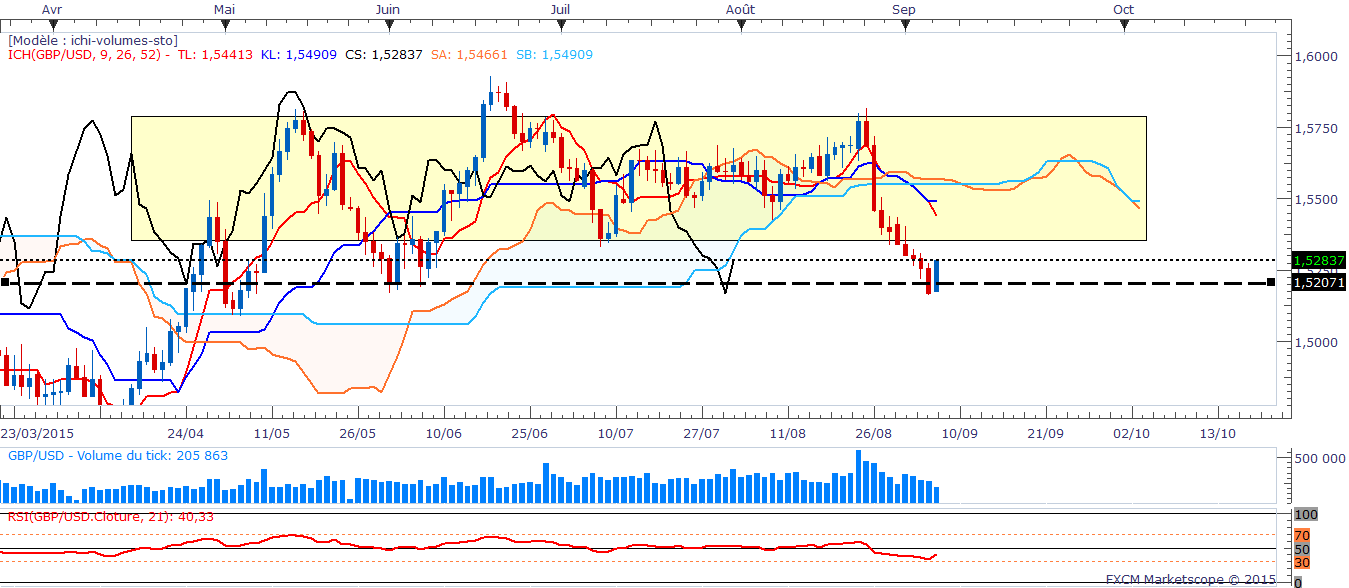The width and height of the screenshot is (1349, 588).
Task: Click the 1,6000 price level on the axis
Action: 1313,56
